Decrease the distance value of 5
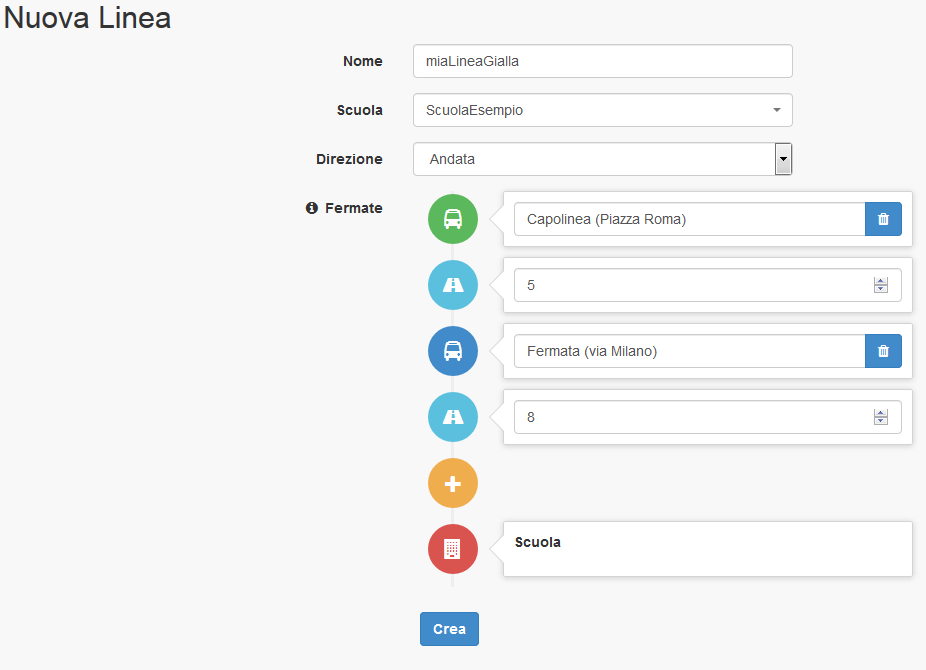 [881, 290]
